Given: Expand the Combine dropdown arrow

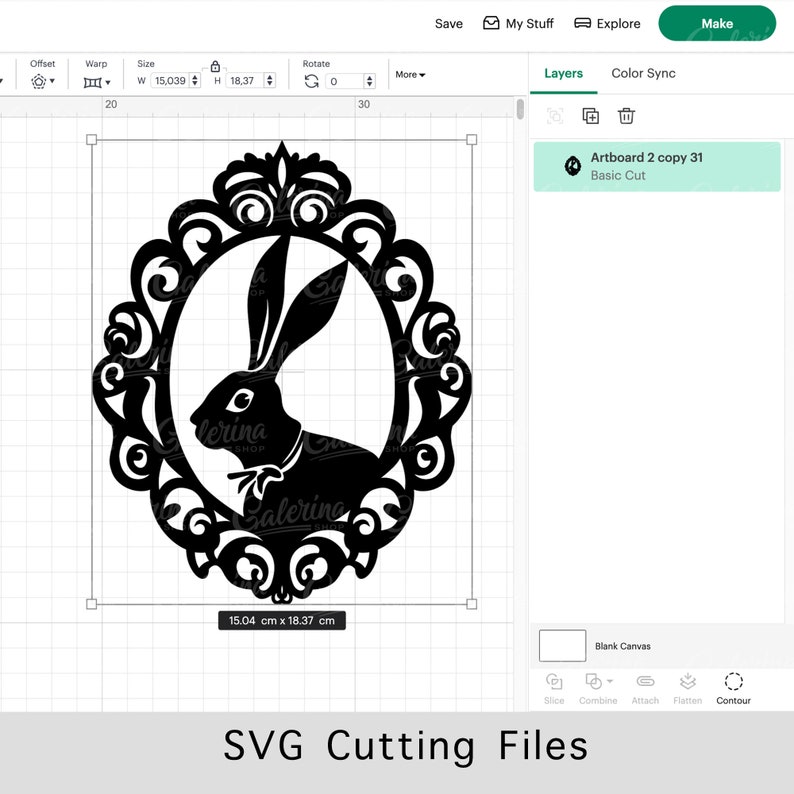Looking at the screenshot, I should [x=610, y=681].
